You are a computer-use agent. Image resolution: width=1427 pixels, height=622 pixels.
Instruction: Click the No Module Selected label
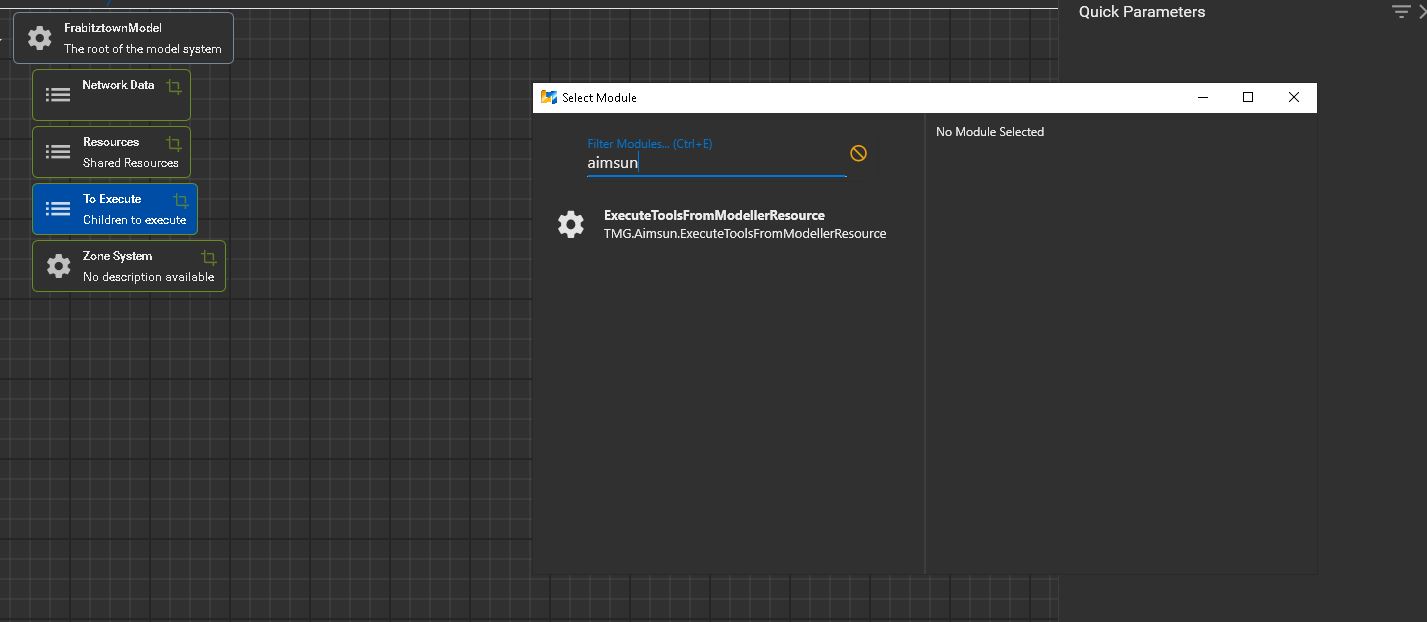pos(990,132)
